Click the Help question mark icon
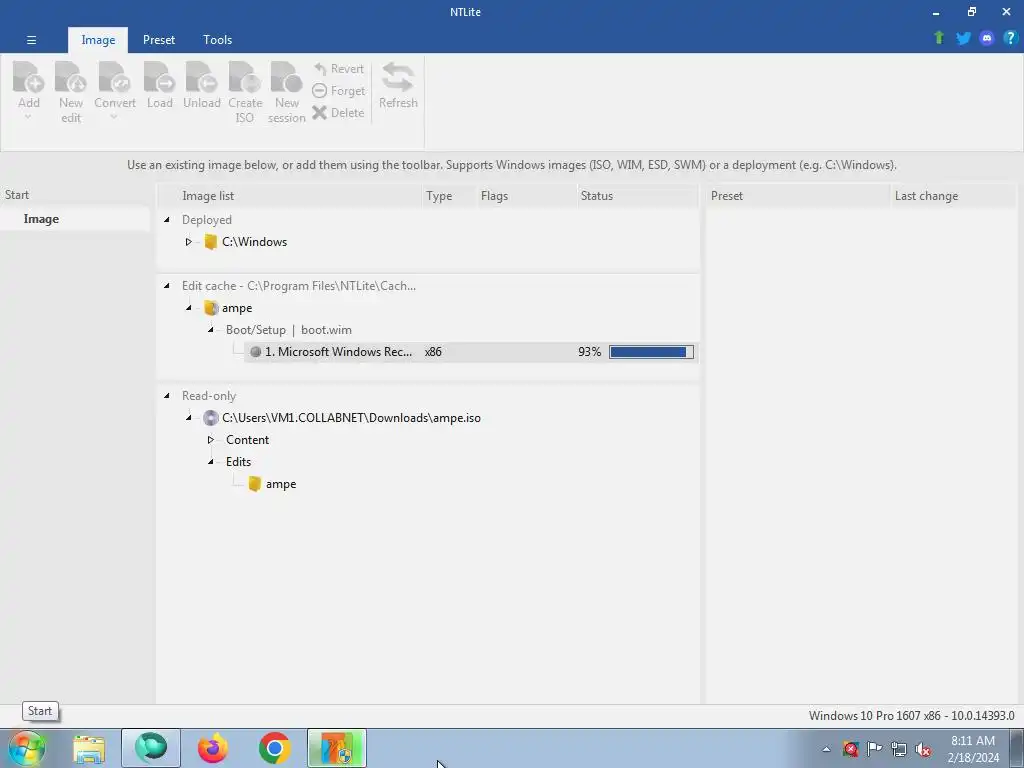 point(1010,38)
